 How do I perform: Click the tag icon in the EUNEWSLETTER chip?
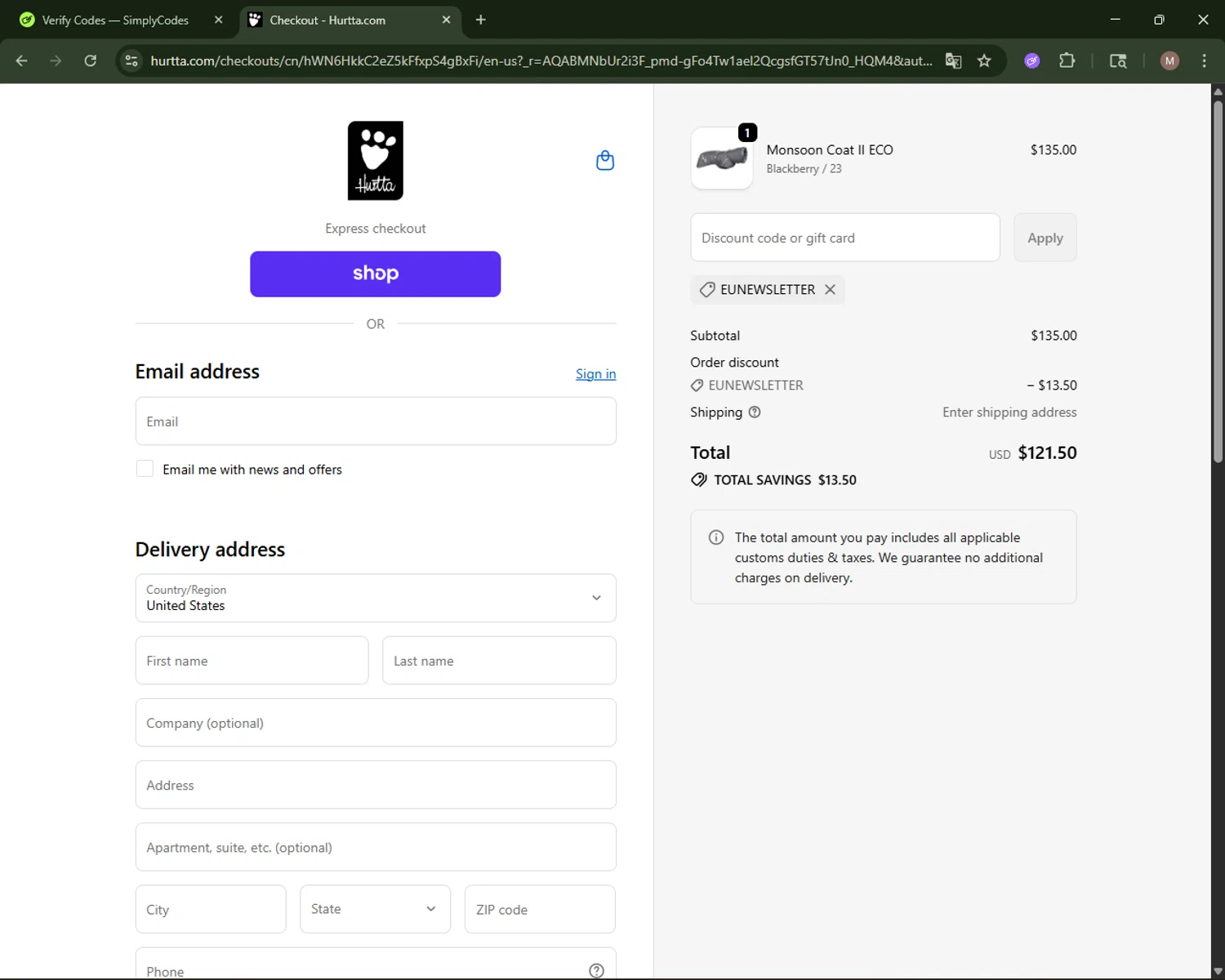pyautogui.click(x=707, y=290)
